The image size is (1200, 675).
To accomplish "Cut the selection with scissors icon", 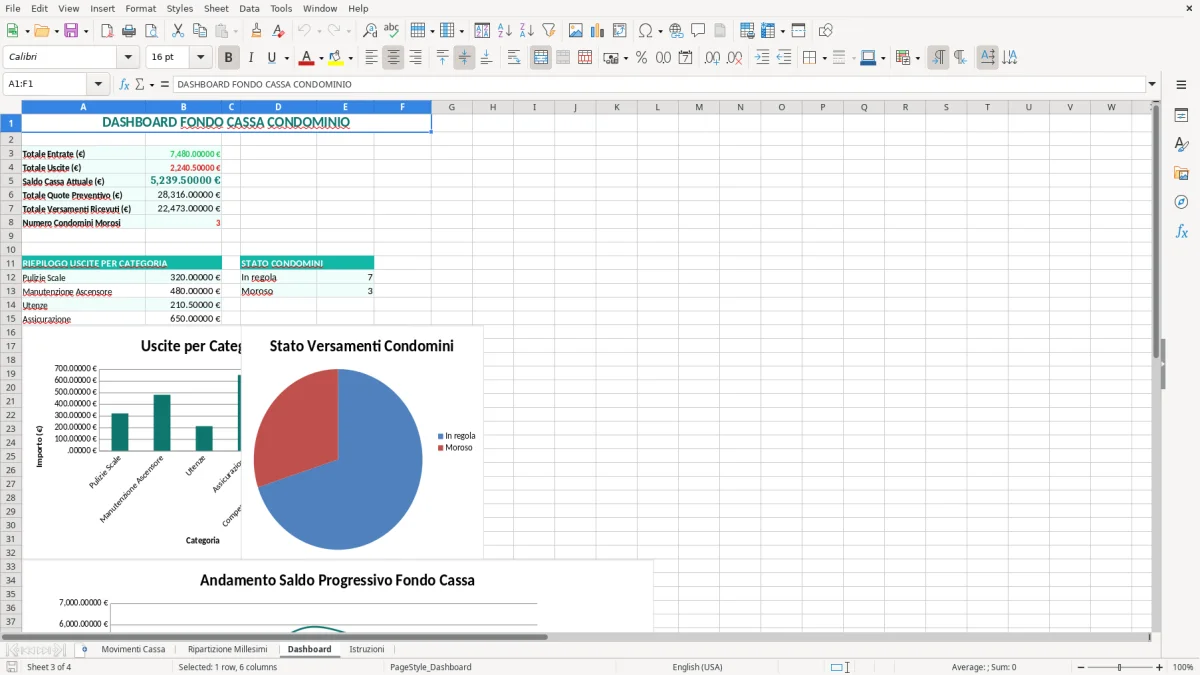I will pyautogui.click(x=177, y=31).
